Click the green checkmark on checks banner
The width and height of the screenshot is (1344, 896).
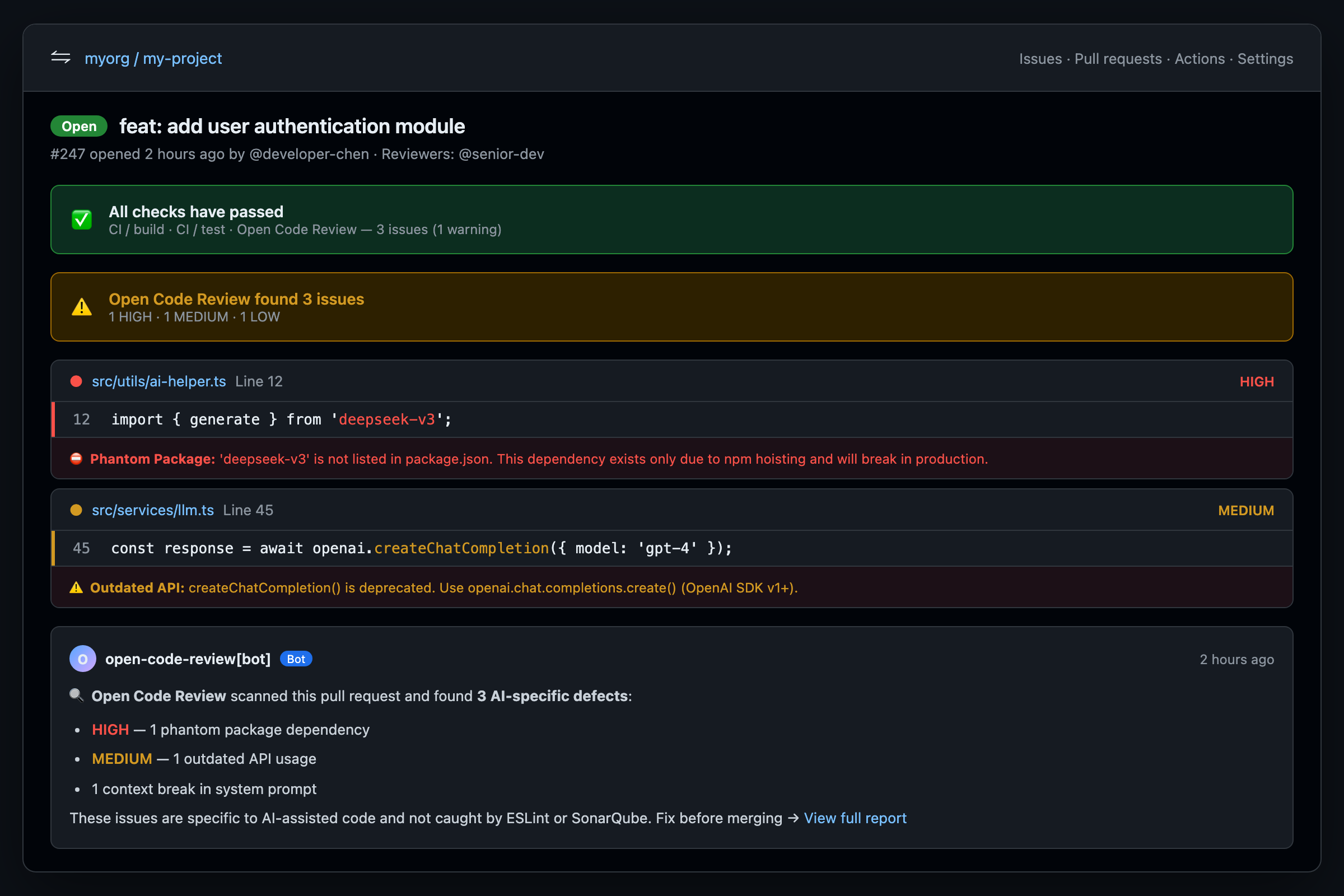(x=82, y=220)
